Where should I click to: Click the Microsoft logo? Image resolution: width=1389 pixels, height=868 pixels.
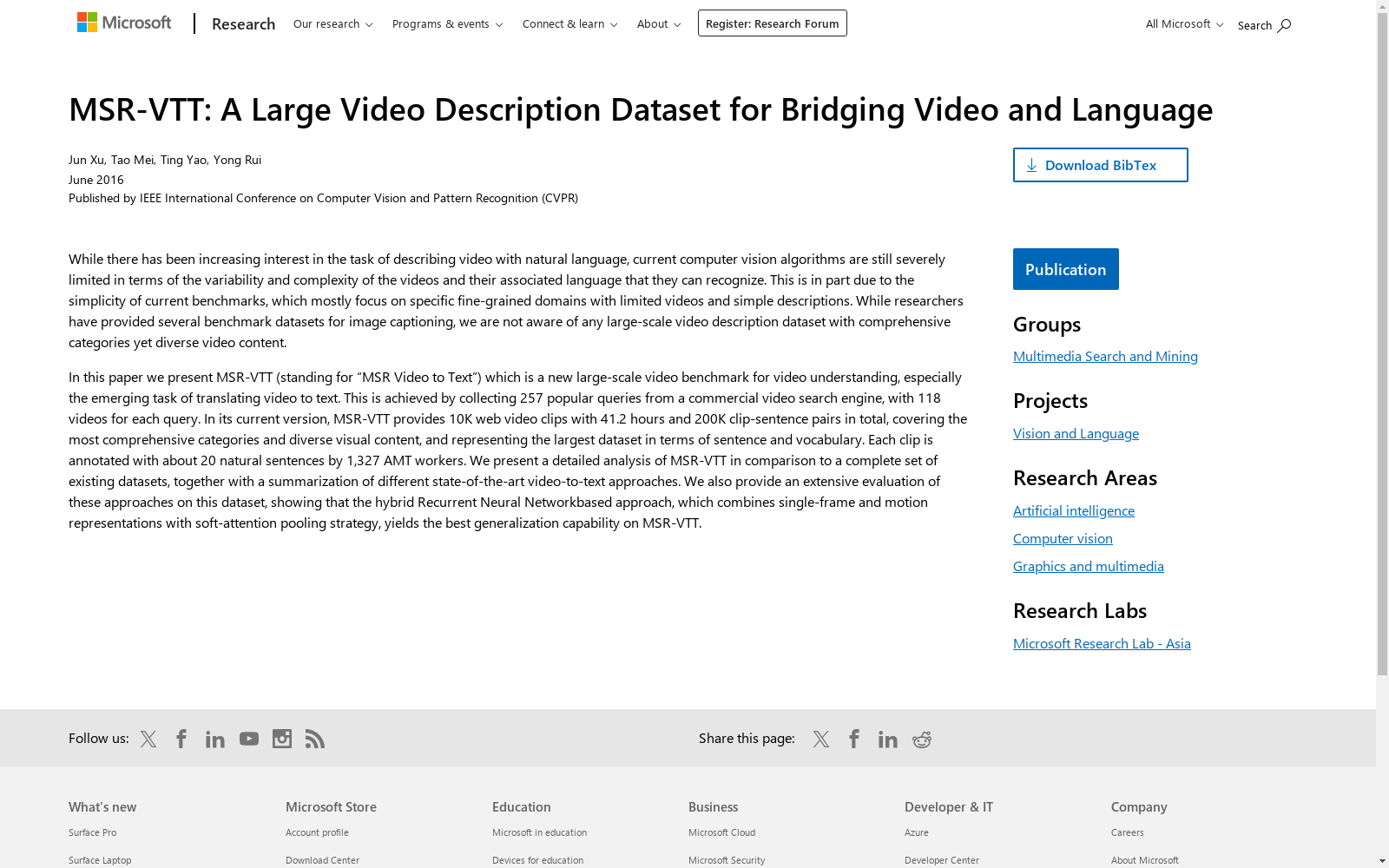tap(124, 22)
